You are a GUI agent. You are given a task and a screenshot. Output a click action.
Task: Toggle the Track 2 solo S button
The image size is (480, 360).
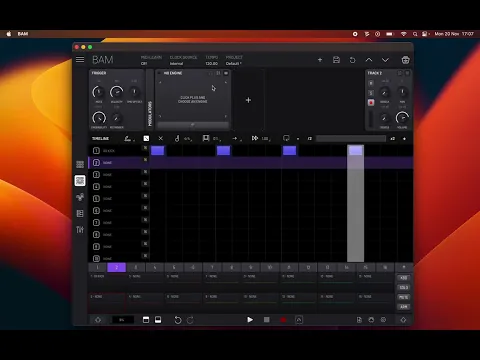[371, 93]
